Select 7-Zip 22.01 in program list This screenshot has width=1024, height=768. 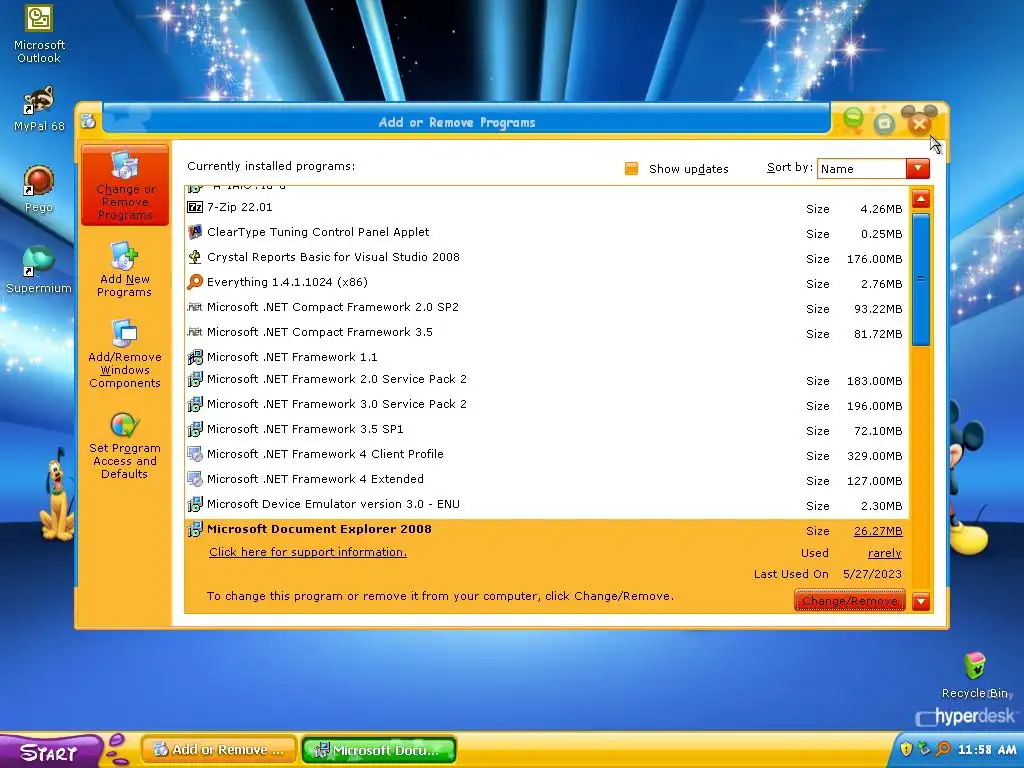click(547, 207)
